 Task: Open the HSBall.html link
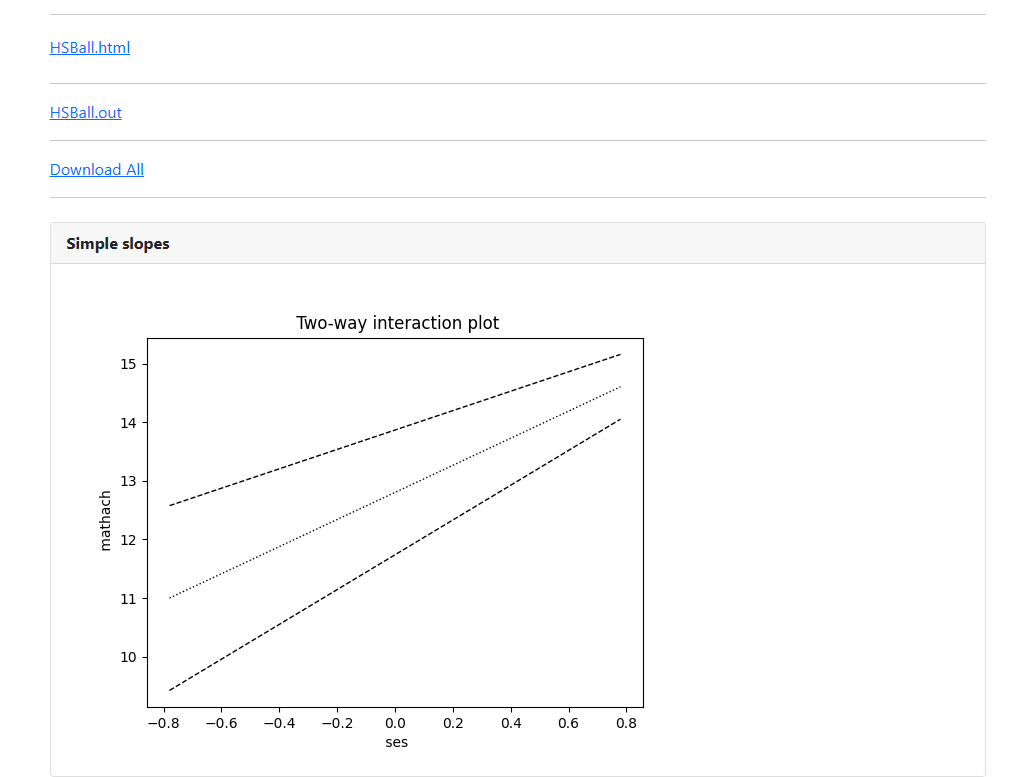coord(90,48)
